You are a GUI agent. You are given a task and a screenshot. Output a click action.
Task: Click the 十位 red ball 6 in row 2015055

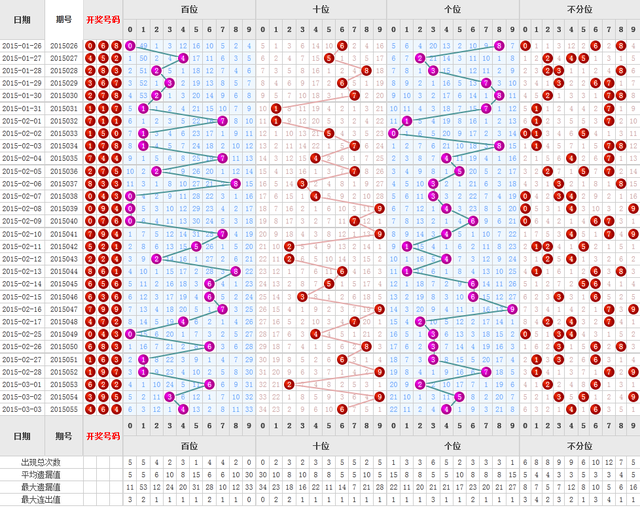[x=342, y=409]
